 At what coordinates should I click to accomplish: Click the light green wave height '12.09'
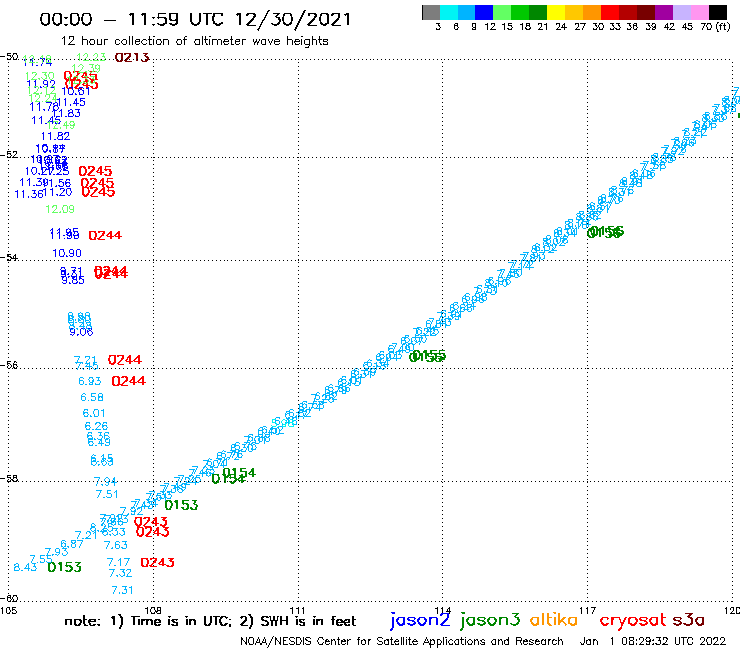[60, 209]
